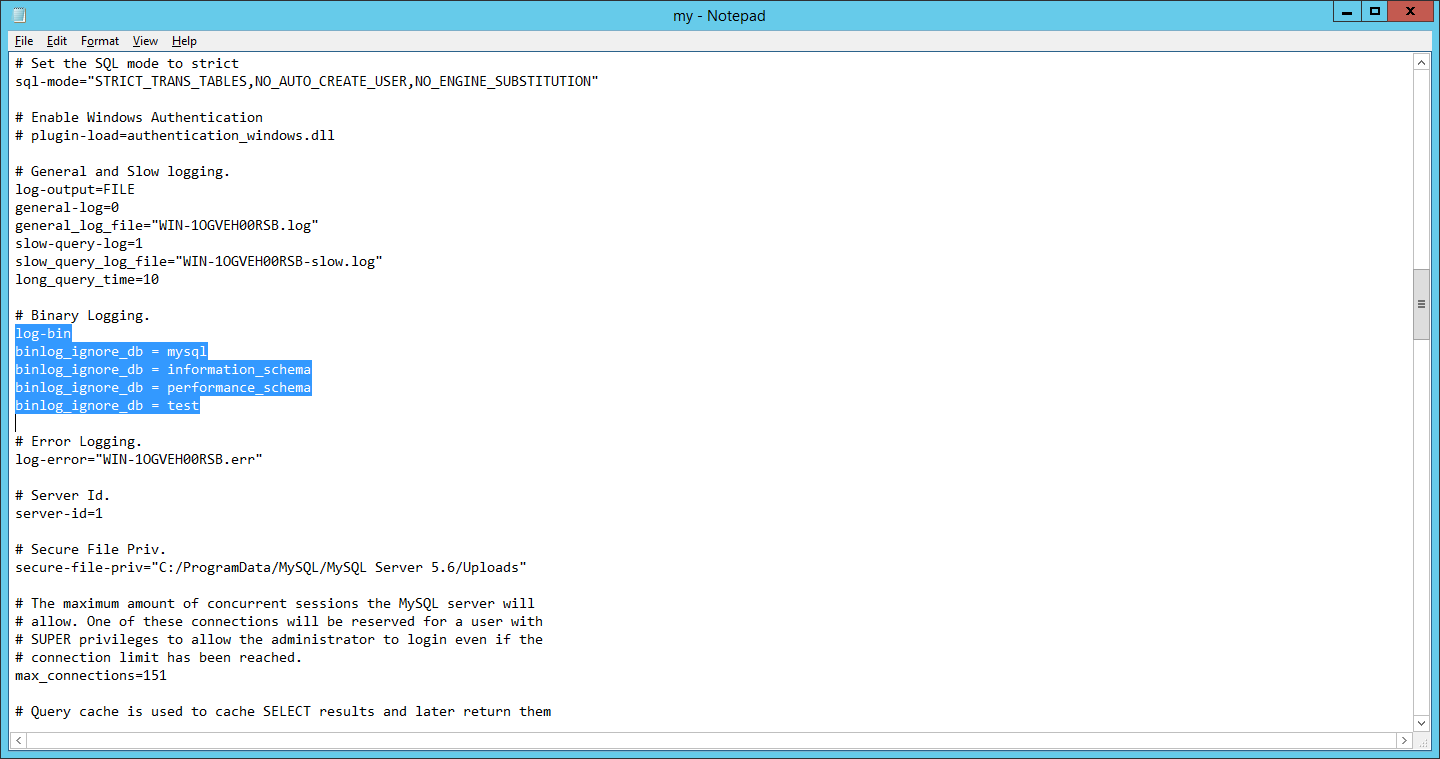Screen dimensions: 1440x759
Task: Click the '# Error Logging.' comment
Action: pos(79,441)
